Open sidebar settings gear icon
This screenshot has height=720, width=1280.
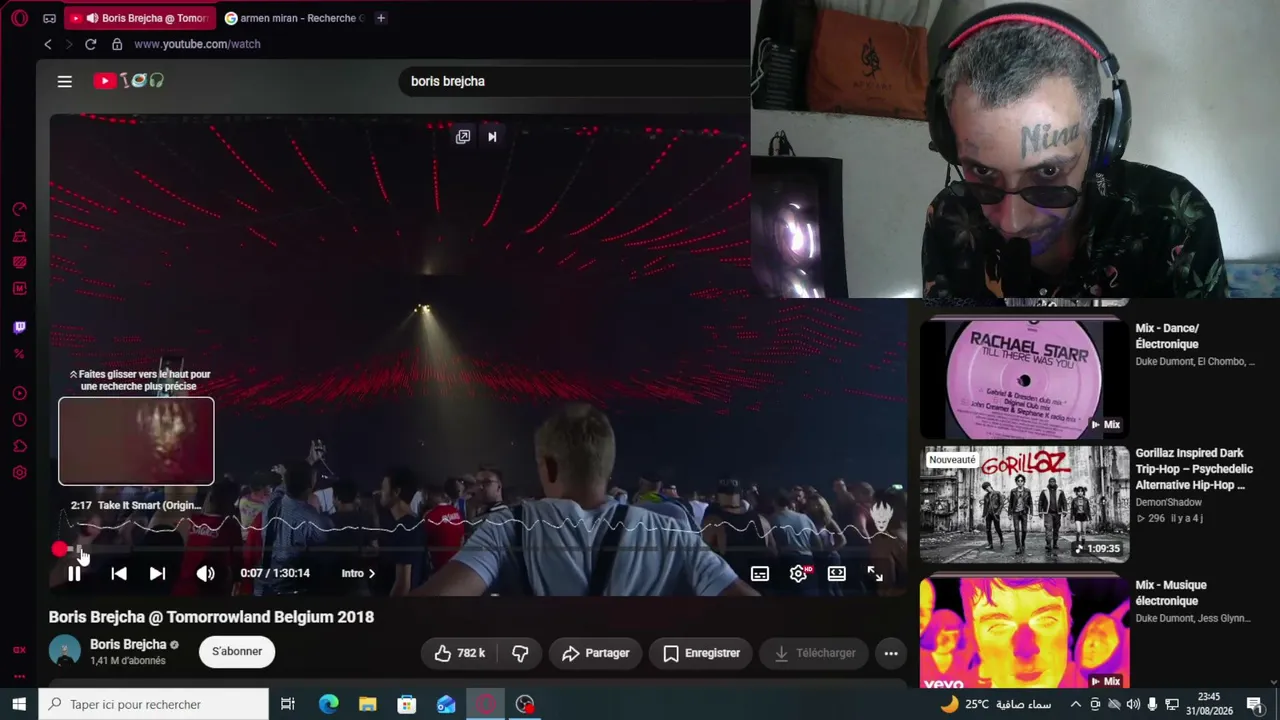pos(19,473)
